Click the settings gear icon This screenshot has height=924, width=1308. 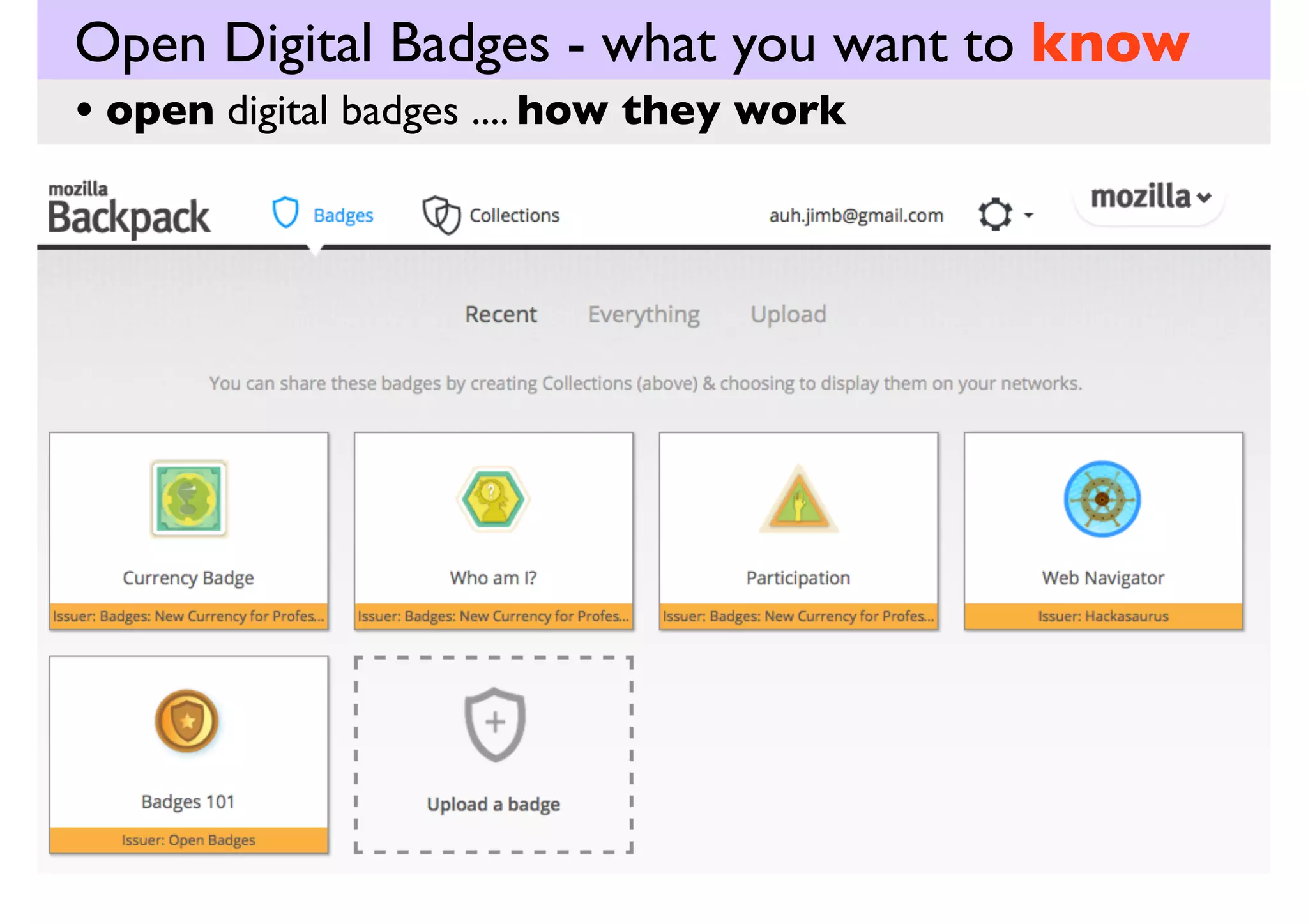coord(995,215)
